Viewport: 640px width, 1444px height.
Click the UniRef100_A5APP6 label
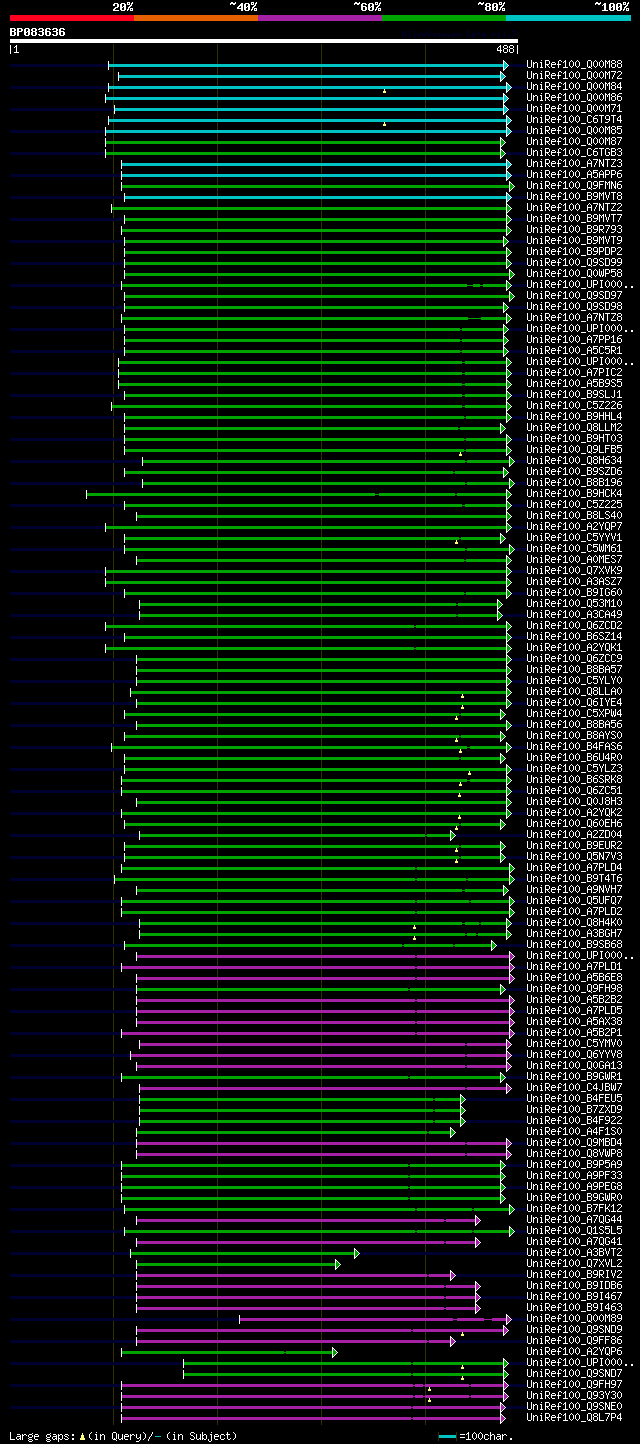click(x=574, y=174)
